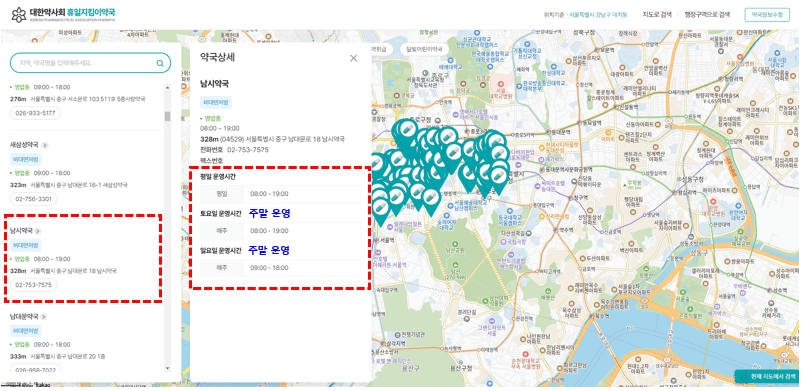Click the 팩스번호 label

point(212,161)
